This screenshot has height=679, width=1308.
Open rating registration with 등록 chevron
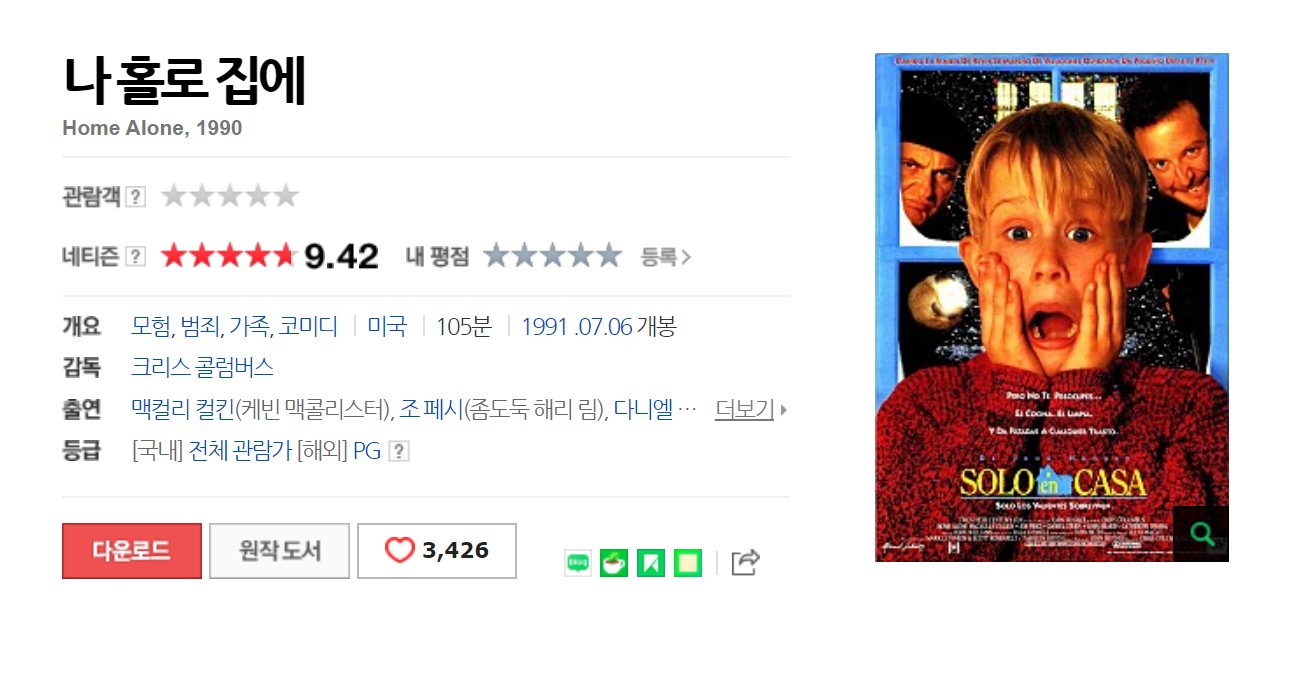point(666,257)
